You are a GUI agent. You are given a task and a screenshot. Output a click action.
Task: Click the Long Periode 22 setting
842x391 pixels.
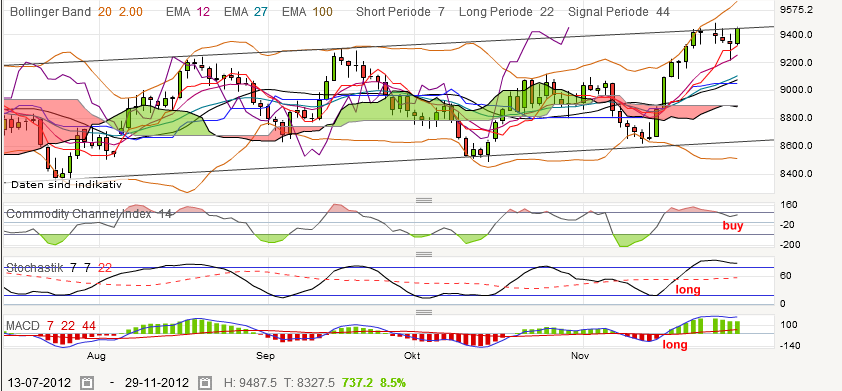506,11
